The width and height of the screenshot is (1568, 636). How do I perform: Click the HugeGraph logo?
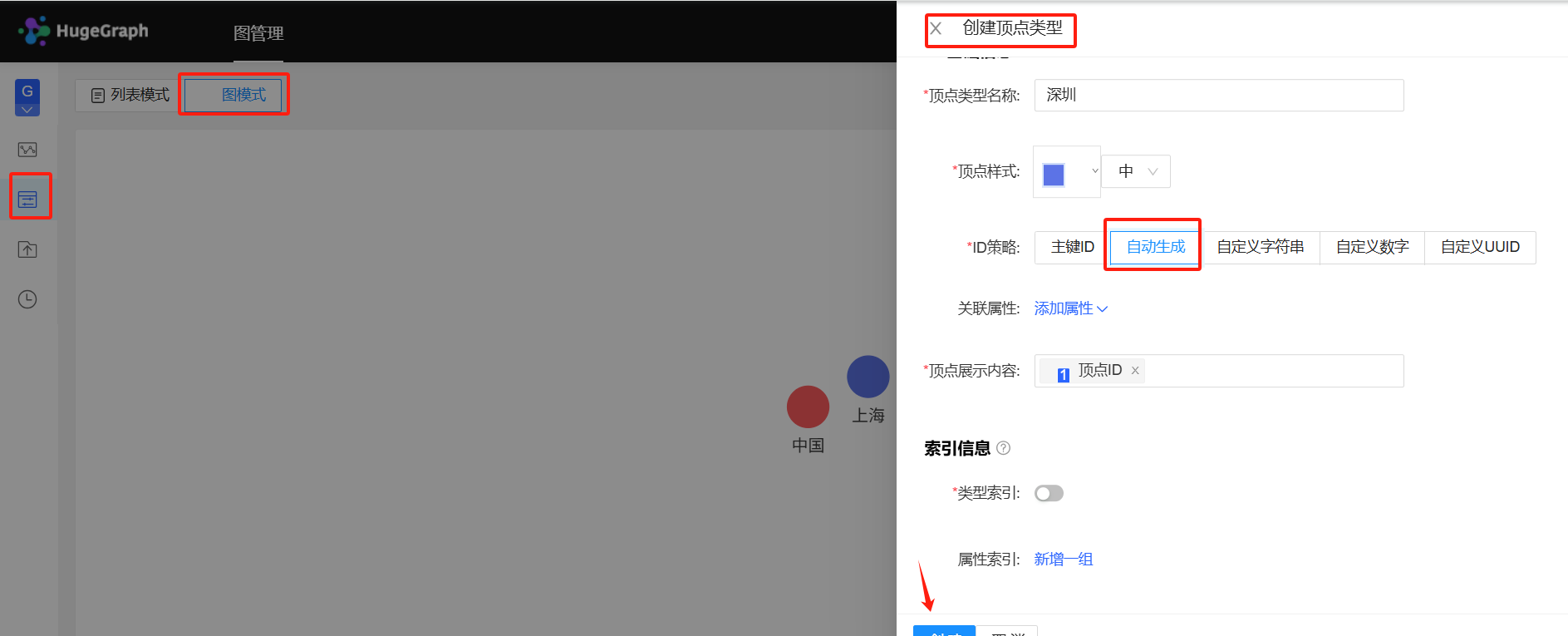point(83,31)
